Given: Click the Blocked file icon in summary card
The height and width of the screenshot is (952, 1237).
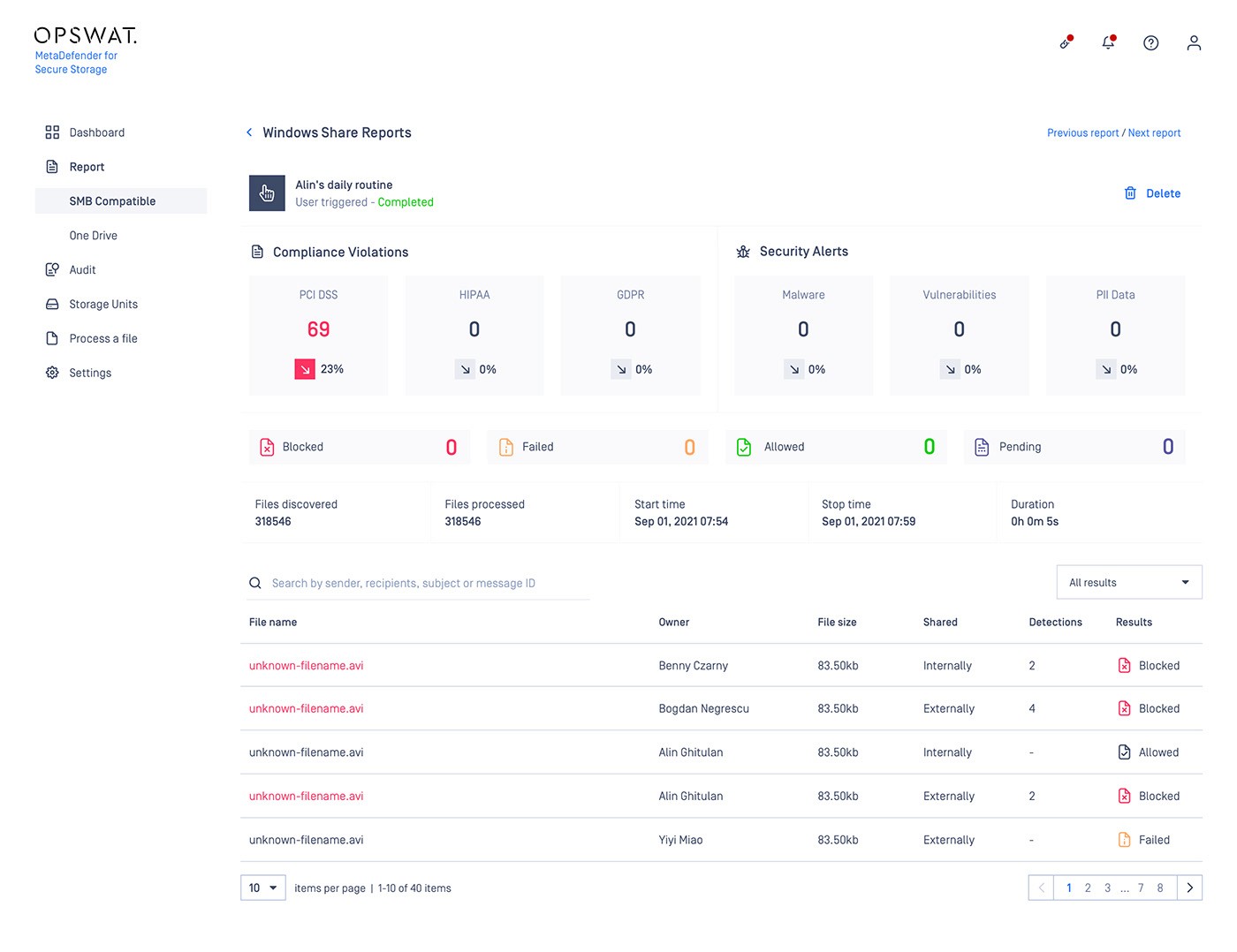Looking at the screenshot, I should pyautogui.click(x=267, y=447).
